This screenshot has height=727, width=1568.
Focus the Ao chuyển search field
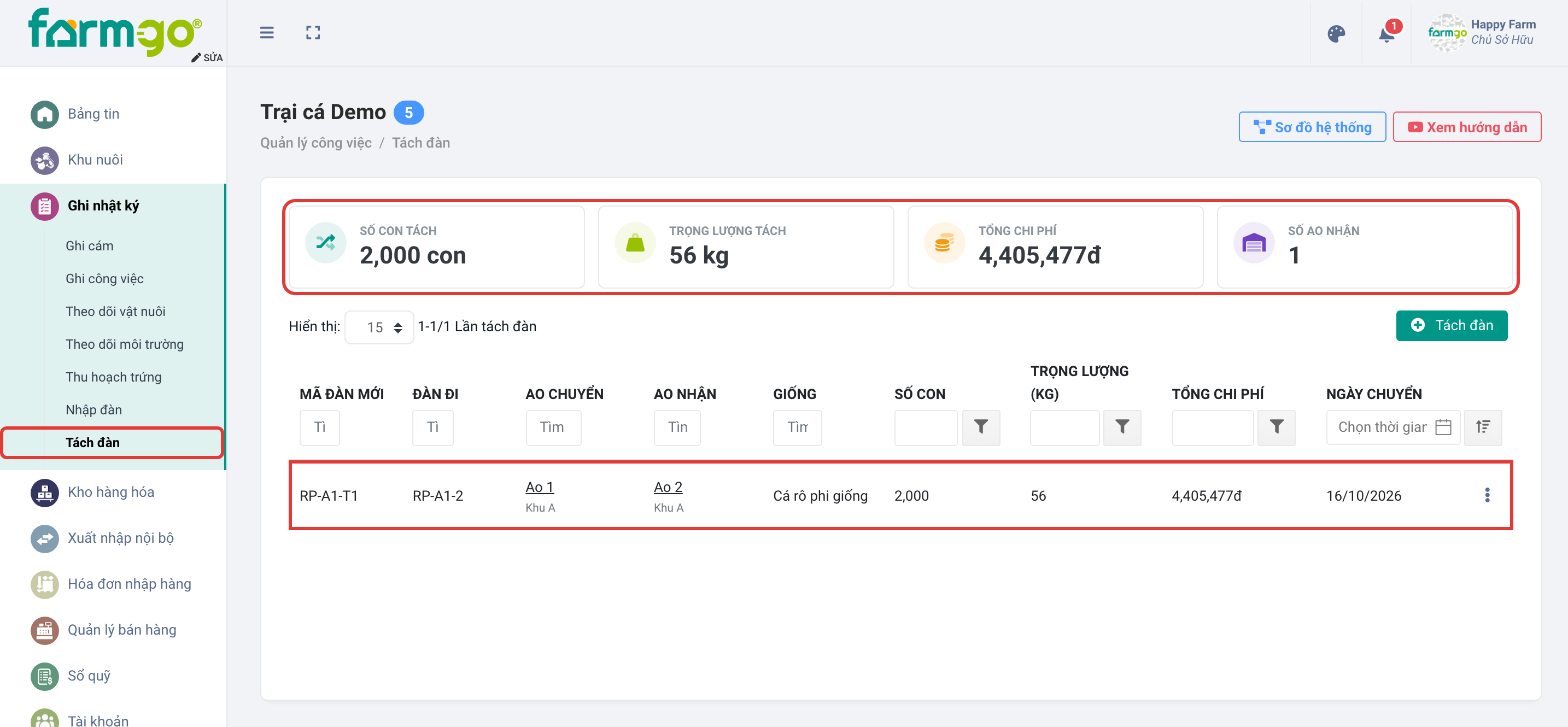click(553, 427)
